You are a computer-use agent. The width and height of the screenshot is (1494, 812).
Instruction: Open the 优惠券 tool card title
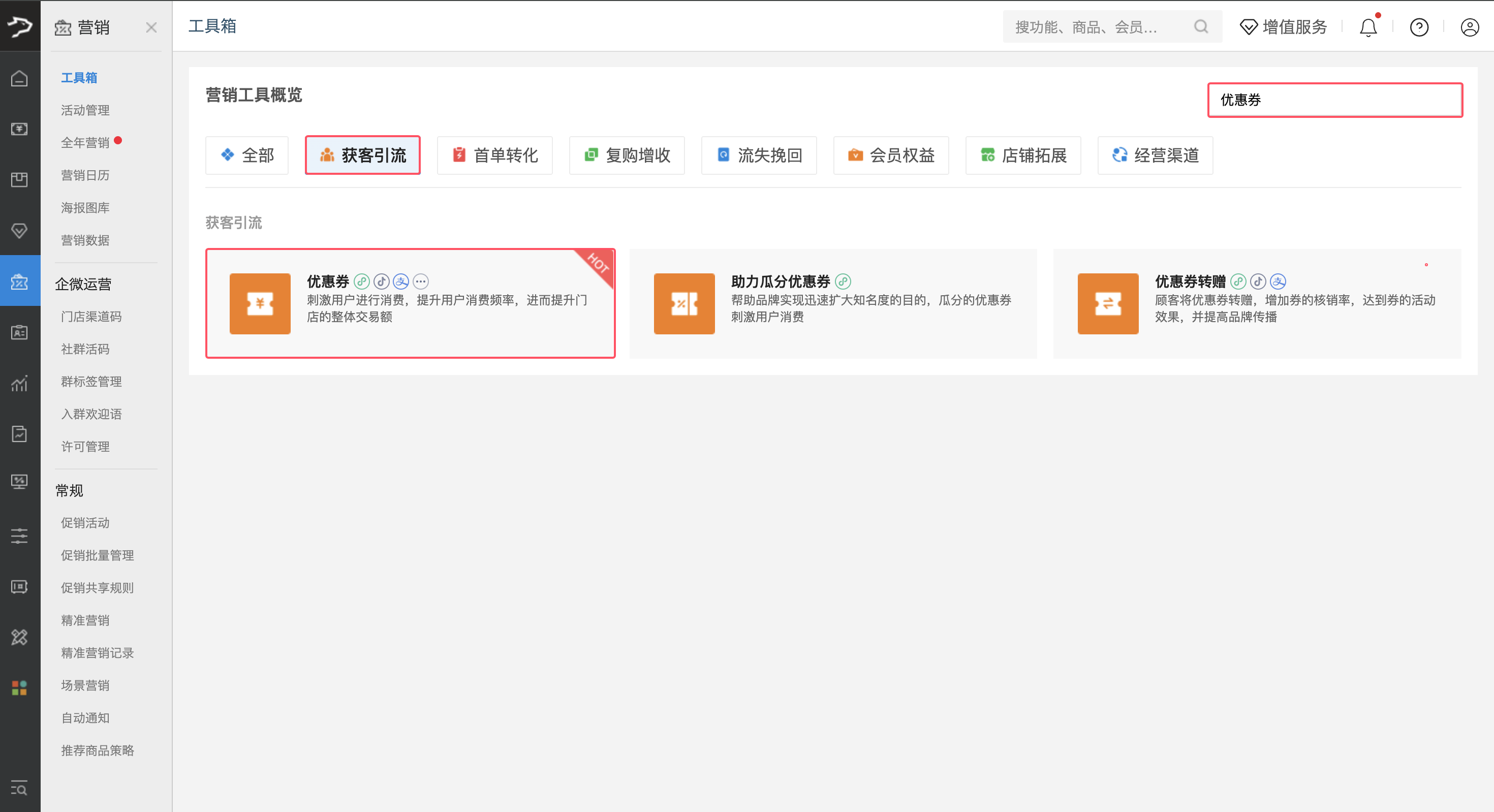[x=328, y=282]
